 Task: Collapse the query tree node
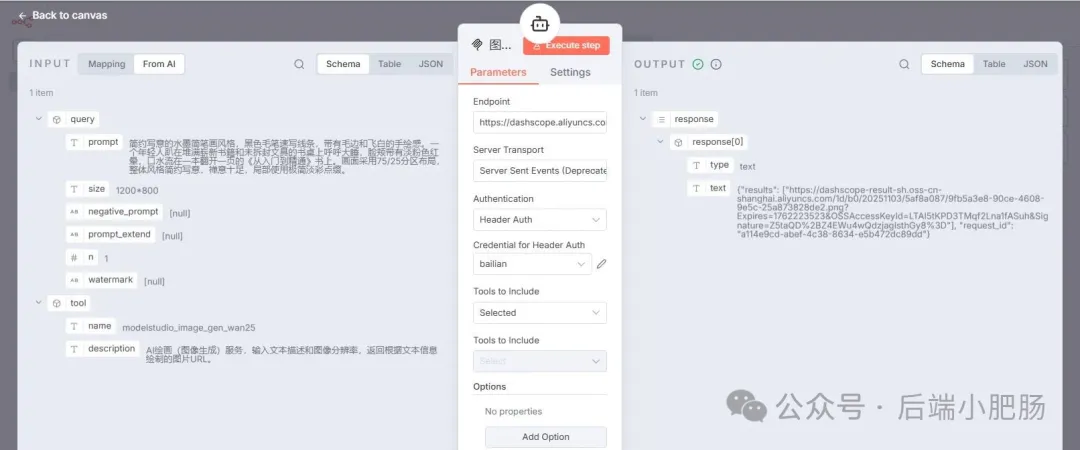[39, 119]
